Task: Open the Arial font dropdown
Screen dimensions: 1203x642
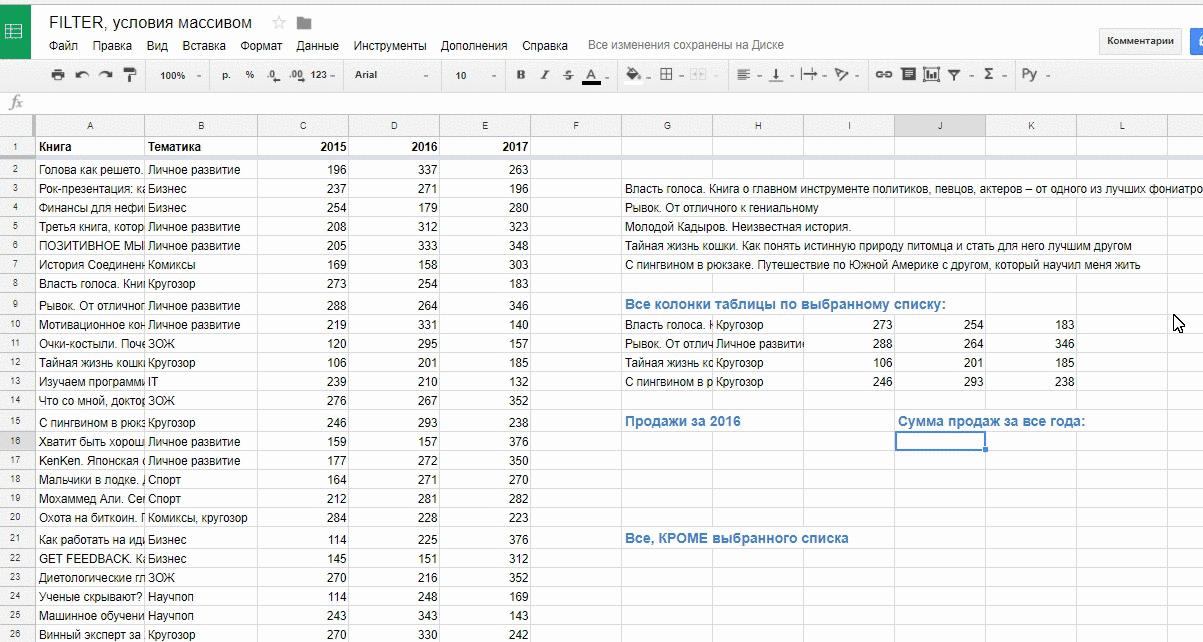Action: pyautogui.click(x=392, y=75)
